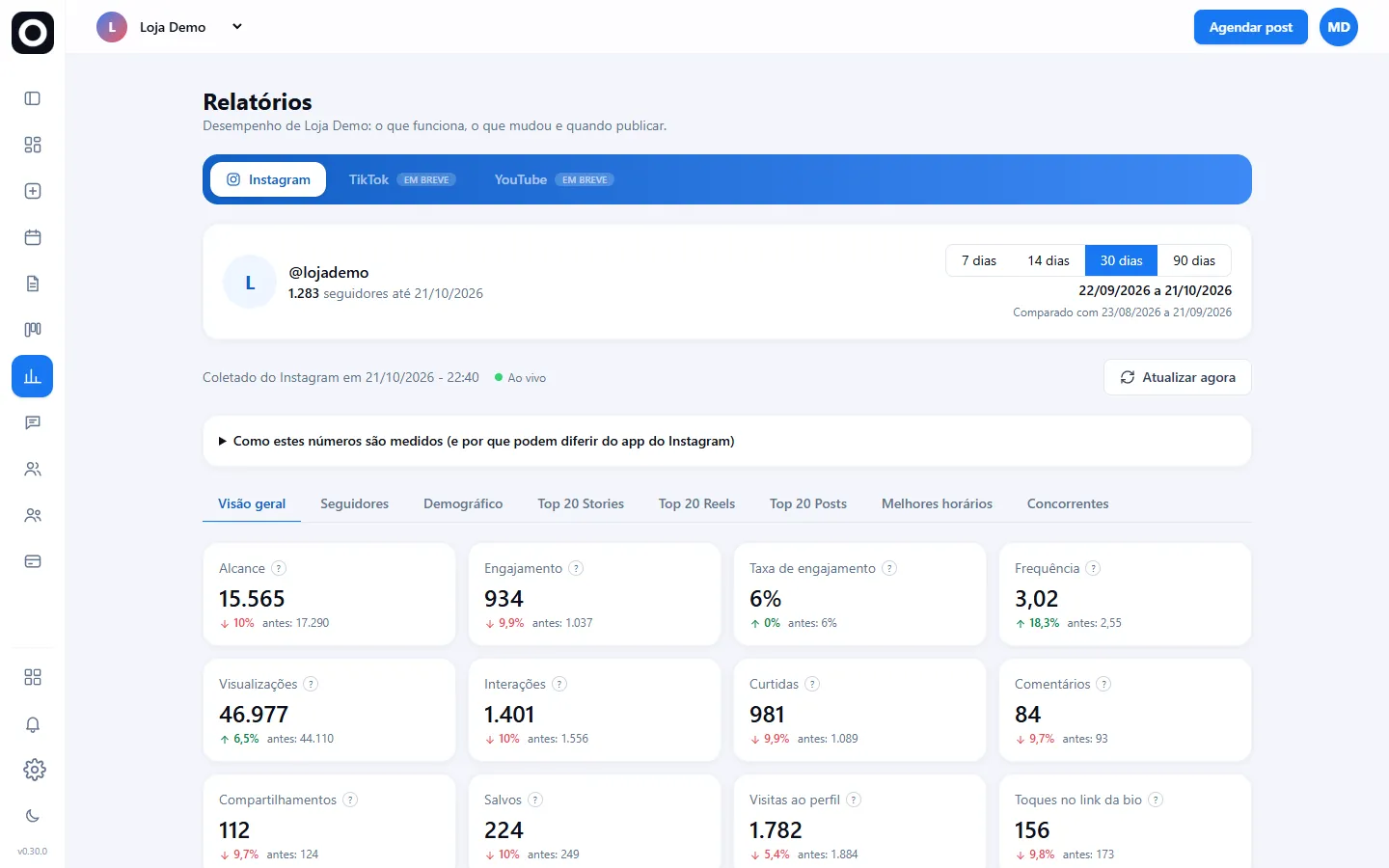Click the Visualizações value 46.977
Screen dimensions: 1389x868
tap(254, 715)
